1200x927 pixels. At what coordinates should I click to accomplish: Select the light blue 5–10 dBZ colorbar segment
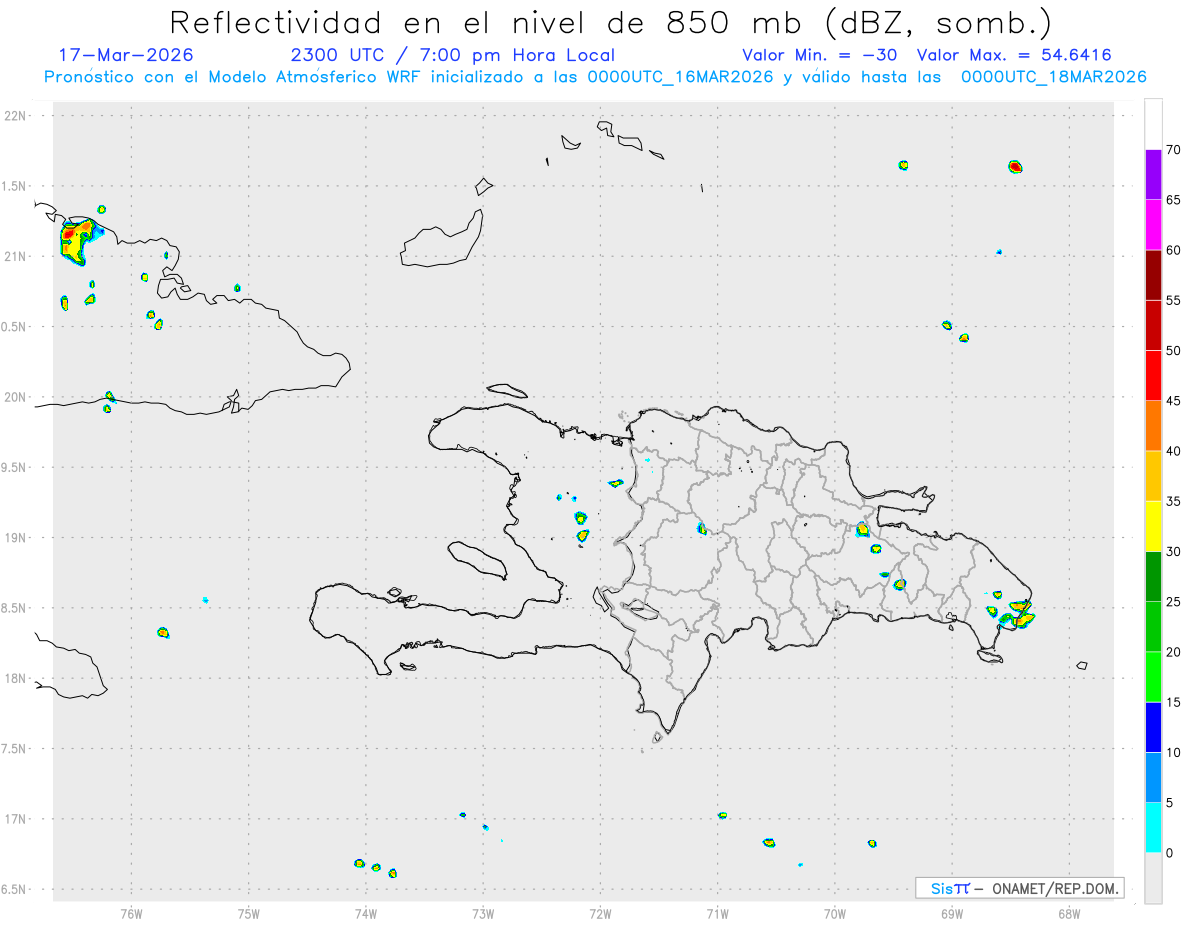[1153, 777]
